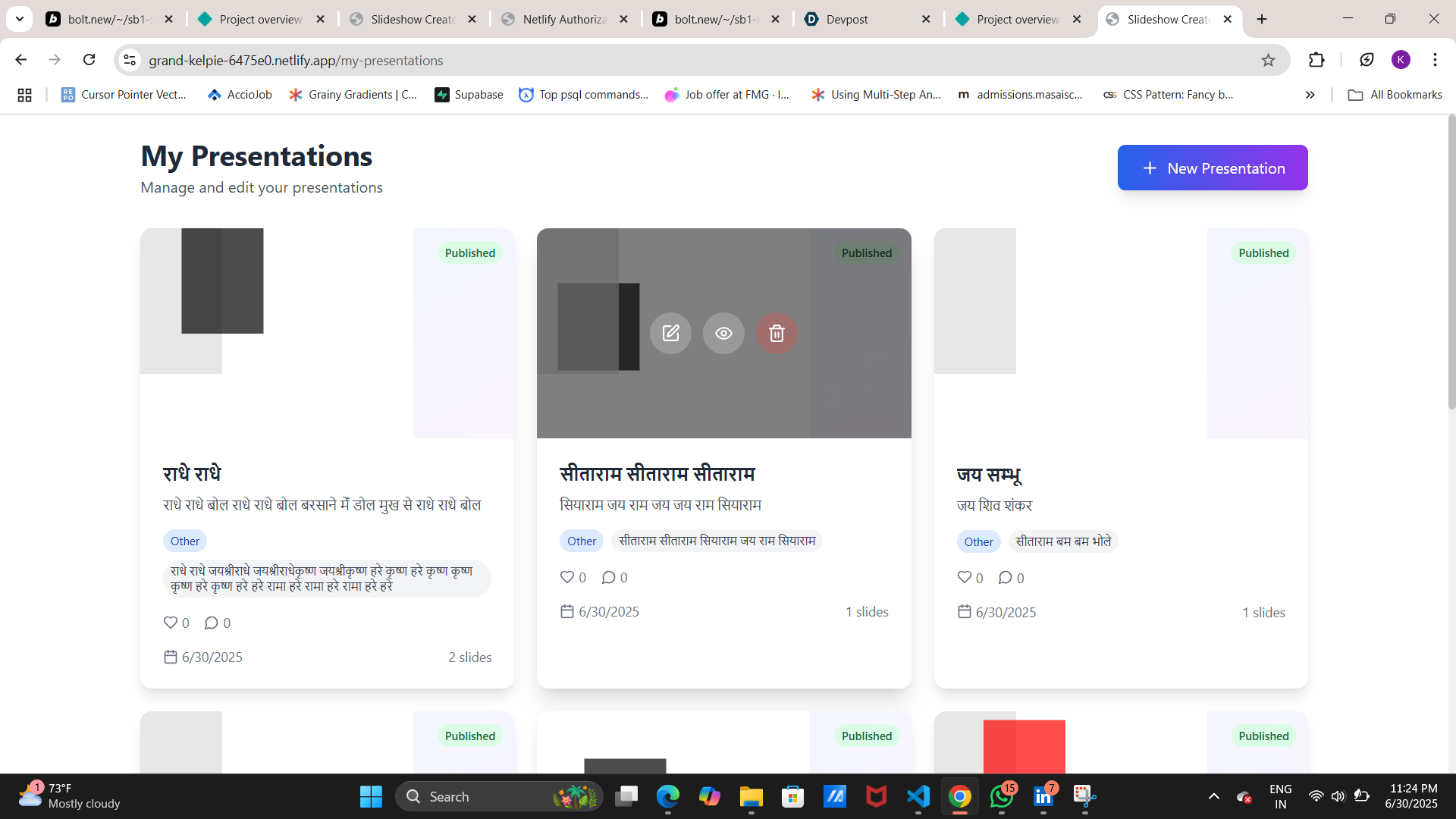Screen dimensions: 1456x819
Task: Open the Supabase bookmark
Action: click(x=469, y=95)
